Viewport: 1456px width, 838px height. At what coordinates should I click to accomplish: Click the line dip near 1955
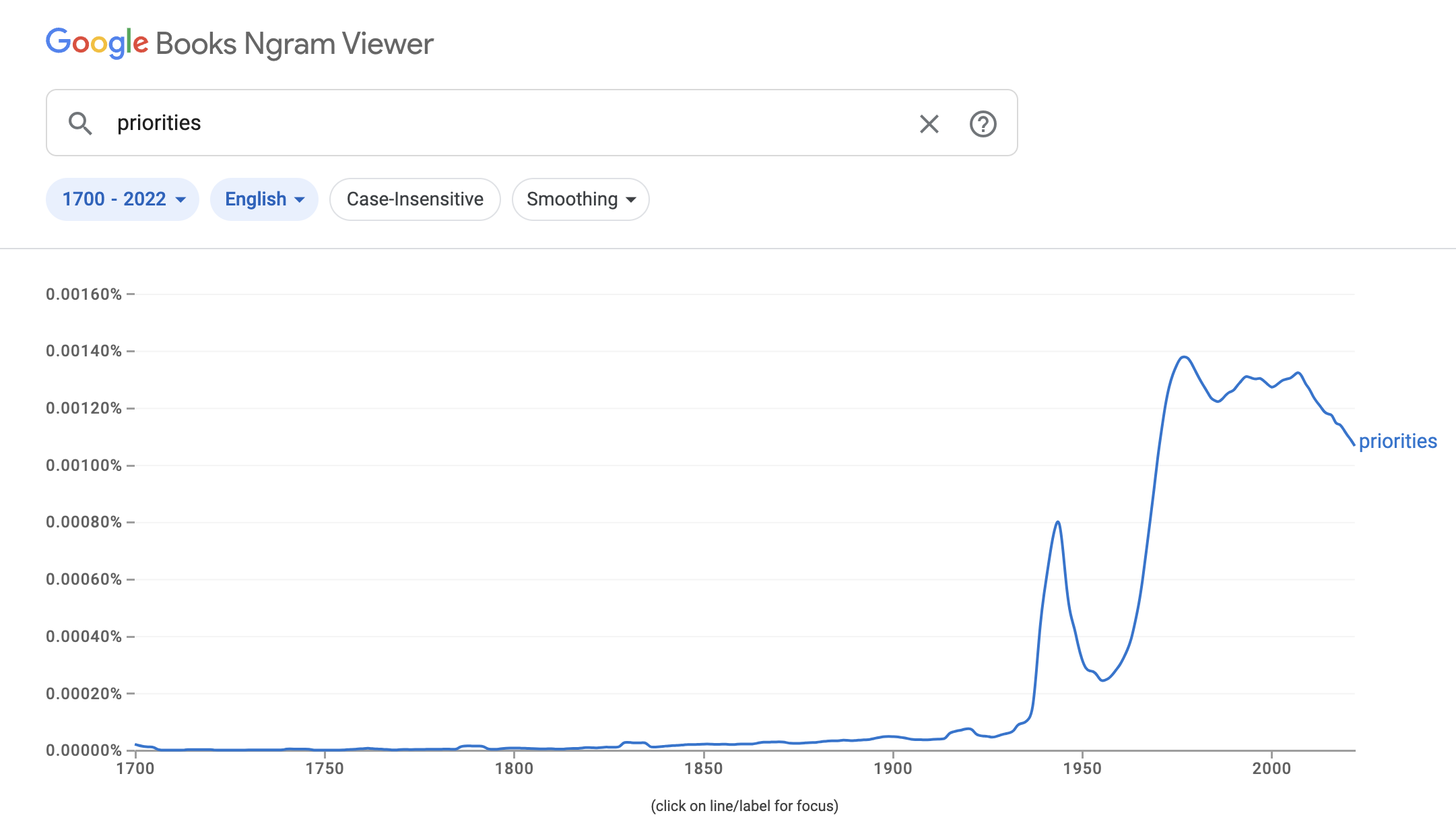click(x=1102, y=680)
